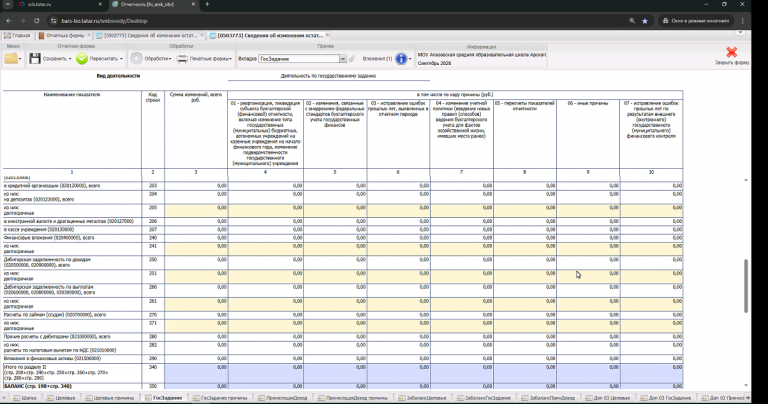The image size is (768, 404).
Task: Click the Вложения [1] label
Action: tap(377, 59)
